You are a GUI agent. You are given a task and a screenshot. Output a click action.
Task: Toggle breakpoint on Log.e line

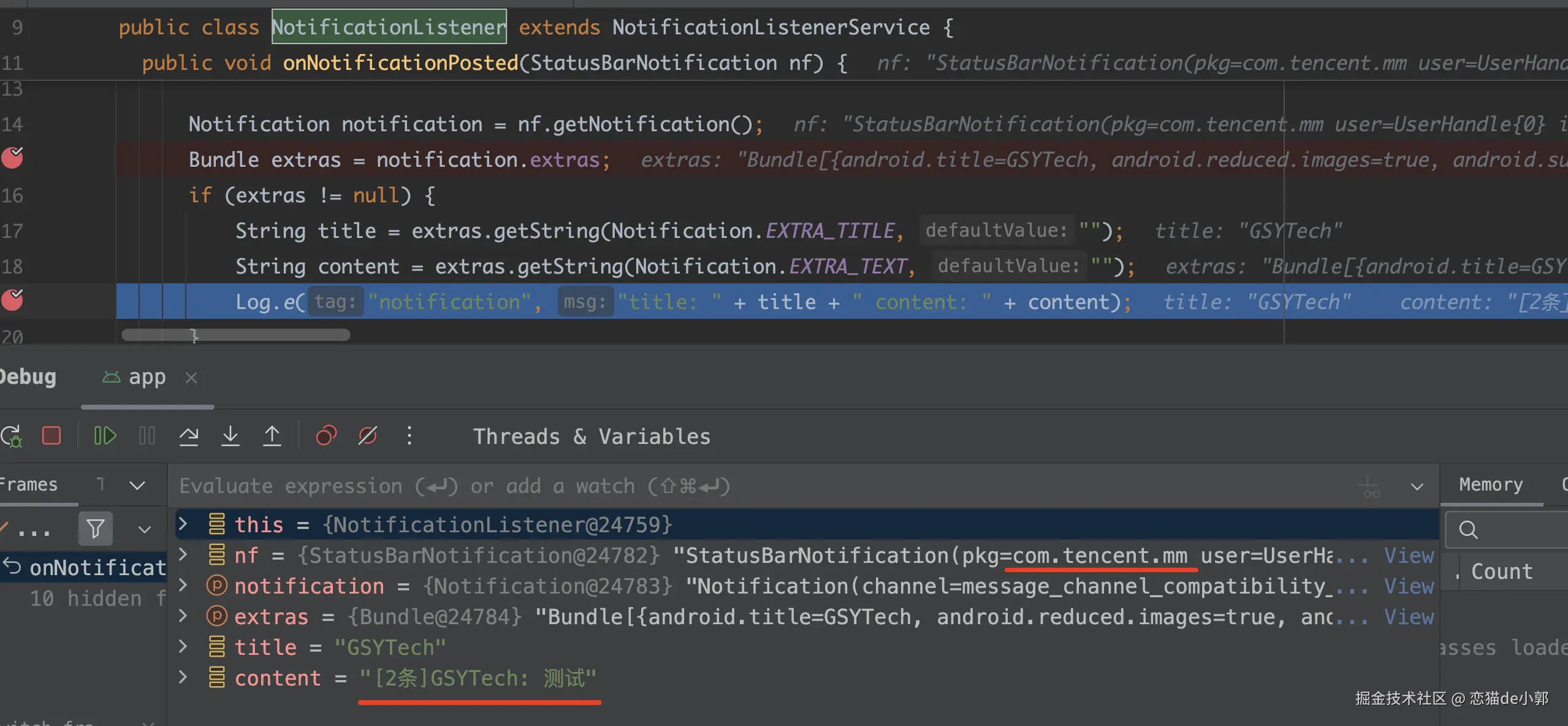pos(12,300)
